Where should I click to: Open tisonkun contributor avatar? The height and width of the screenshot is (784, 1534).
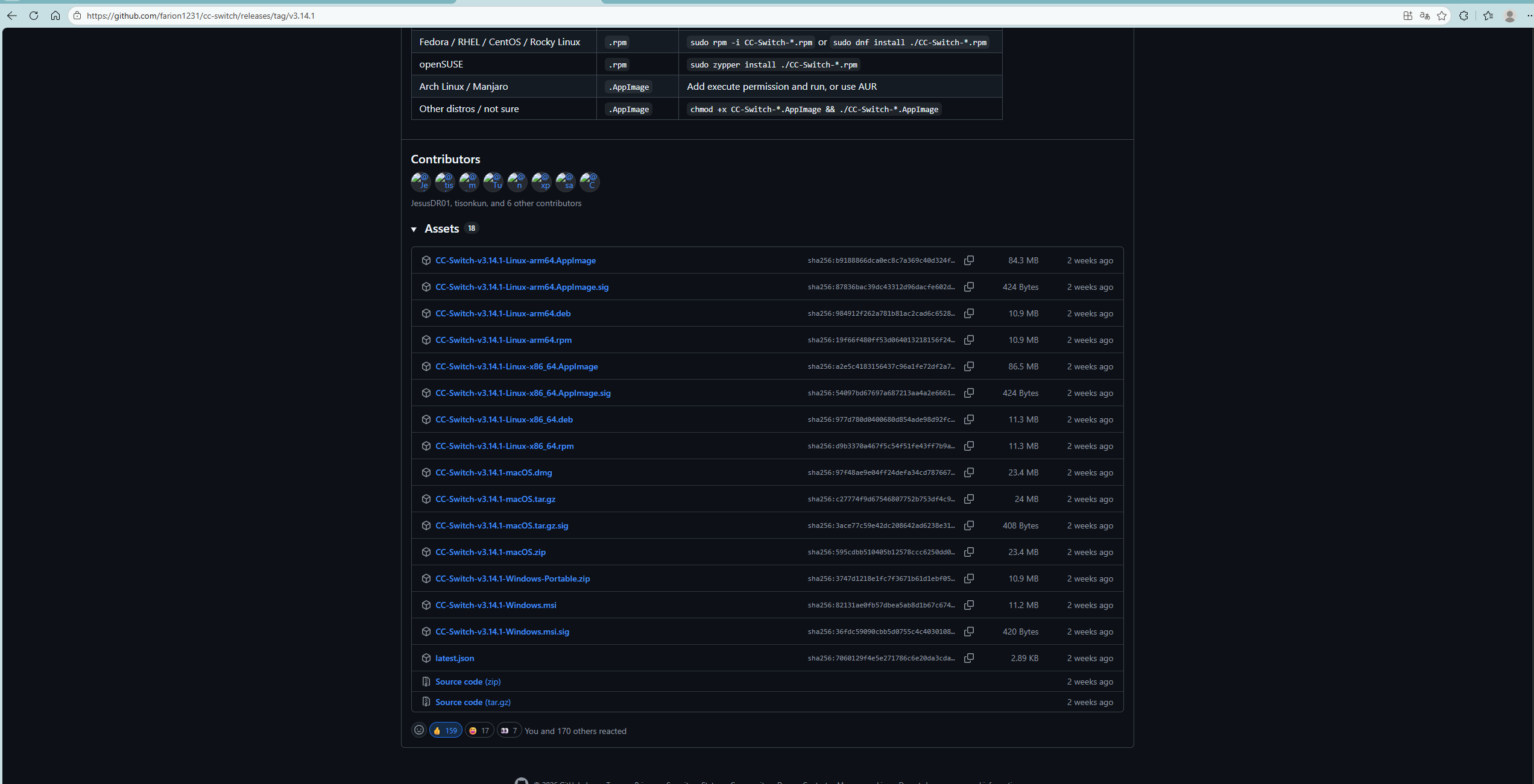pyautogui.click(x=444, y=181)
